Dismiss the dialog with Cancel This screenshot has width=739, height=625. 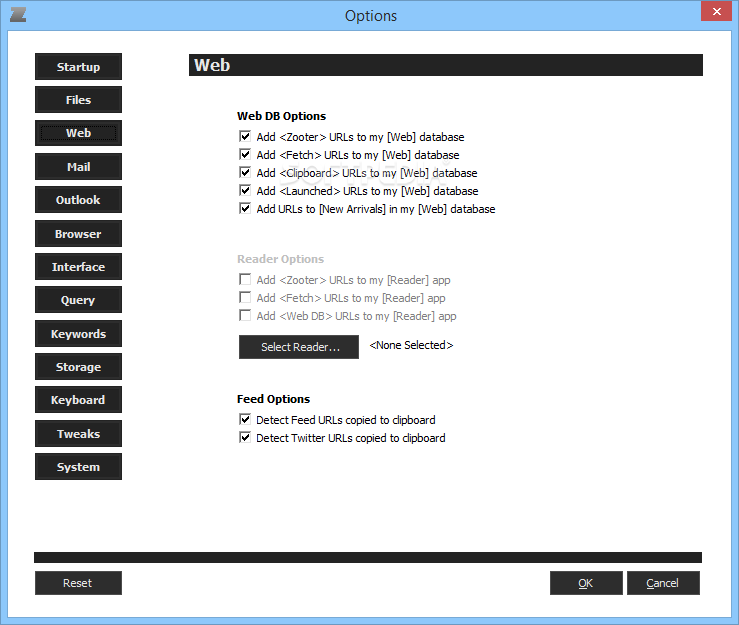(663, 583)
